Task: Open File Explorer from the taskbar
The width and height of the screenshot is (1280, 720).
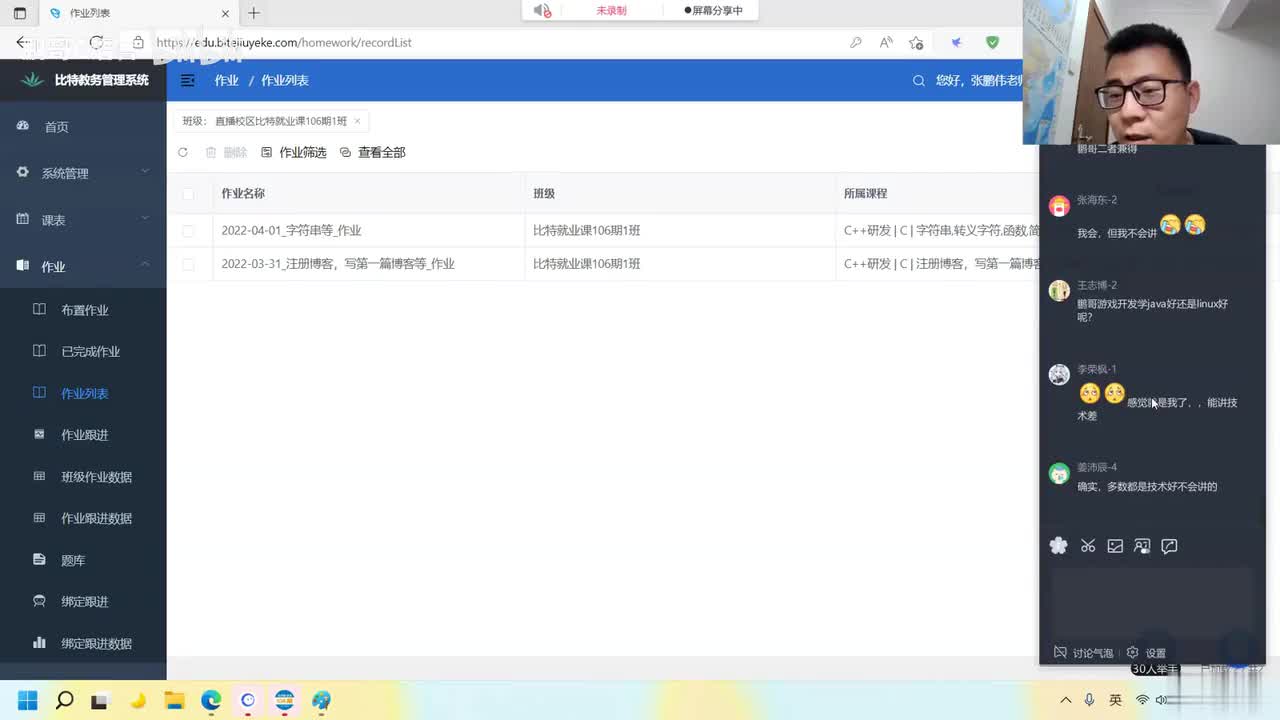Action: [x=174, y=700]
